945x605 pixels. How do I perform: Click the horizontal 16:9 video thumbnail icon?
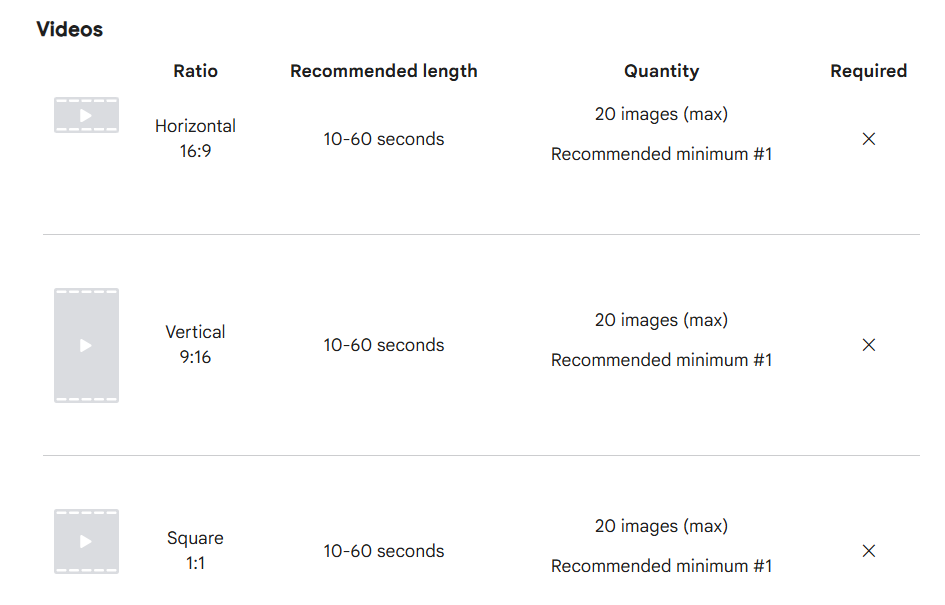coord(86,115)
